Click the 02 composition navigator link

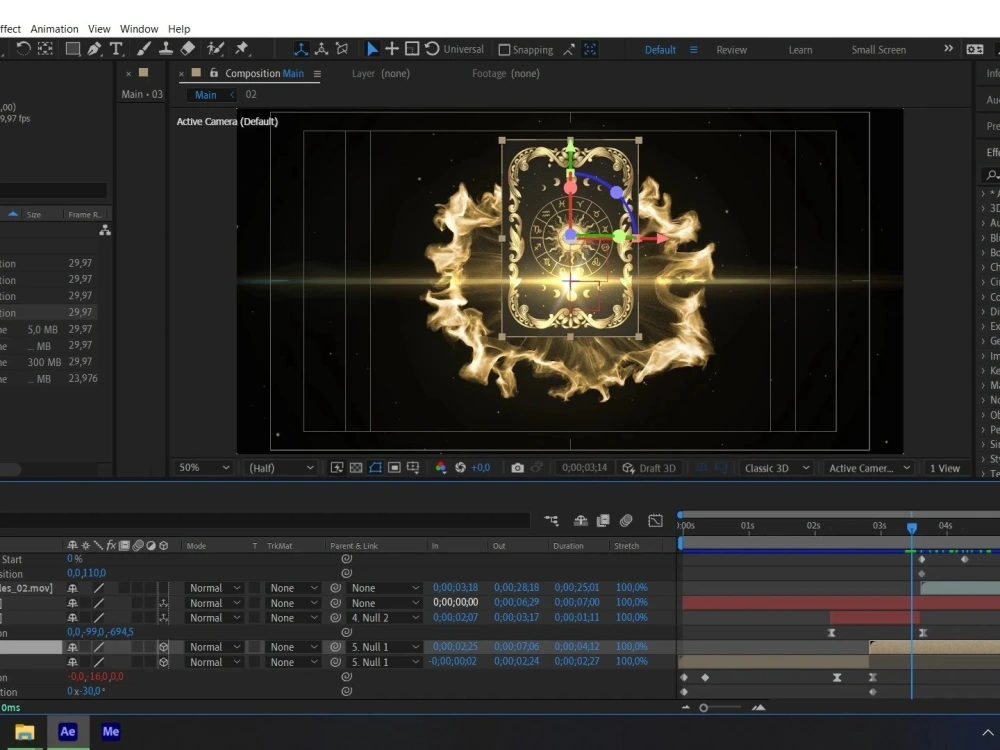251,94
